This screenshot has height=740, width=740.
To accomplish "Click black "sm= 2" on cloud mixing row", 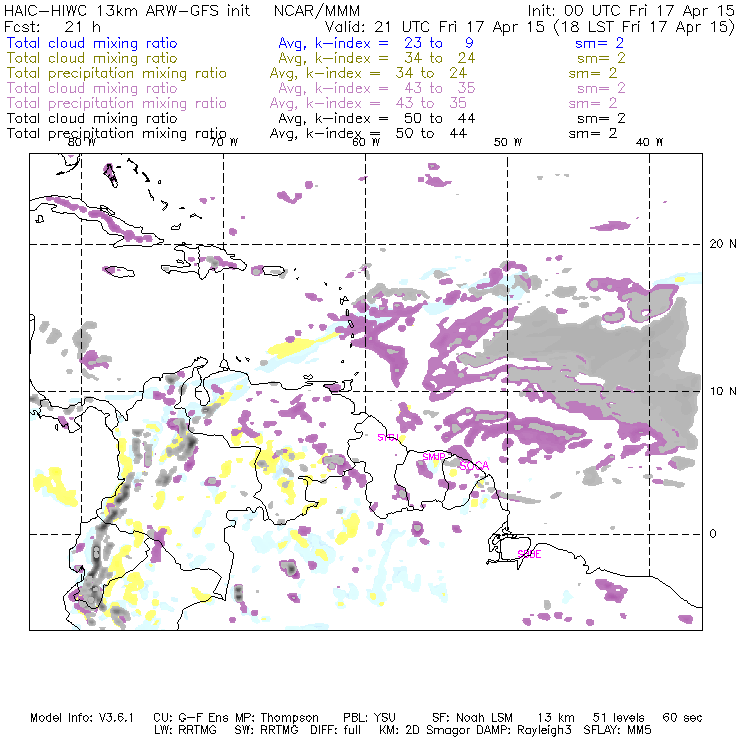I will tap(601, 118).
